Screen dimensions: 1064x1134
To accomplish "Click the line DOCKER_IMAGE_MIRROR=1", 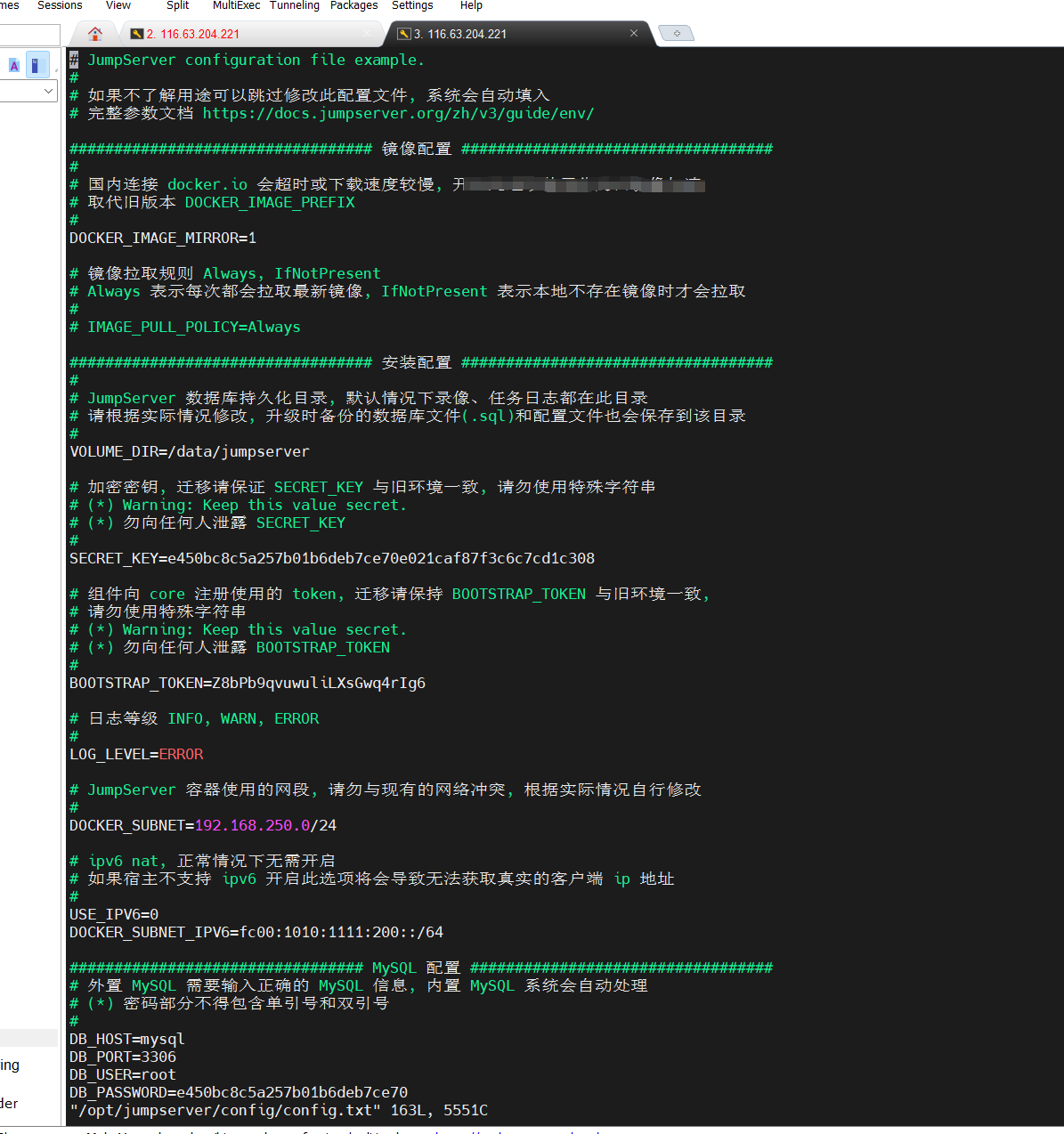I will [x=163, y=238].
